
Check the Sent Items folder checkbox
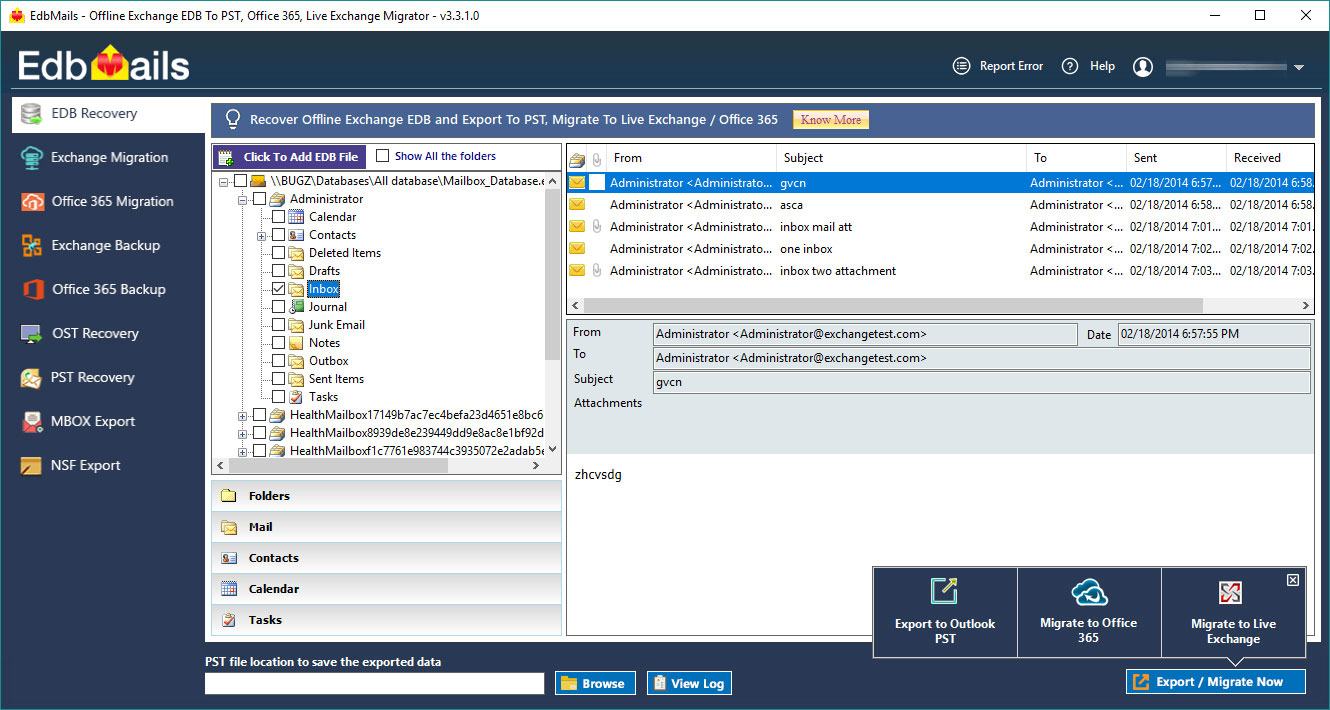[x=279, y=379]
